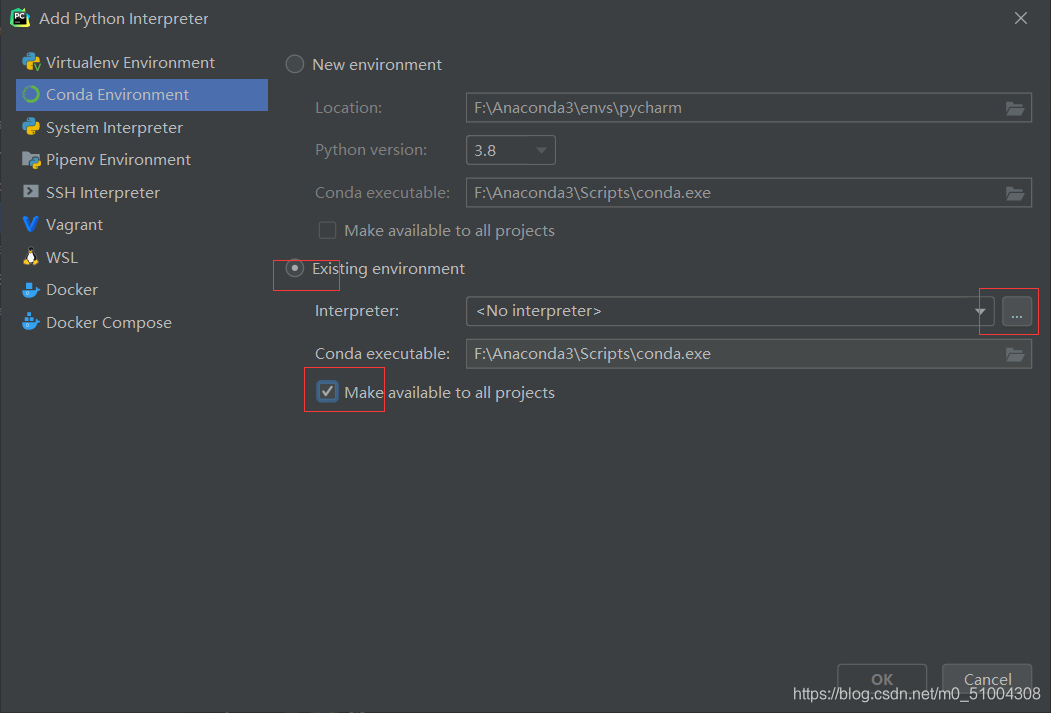Expand the Interpreter dropdown arrow

click(x=980, y=311)
